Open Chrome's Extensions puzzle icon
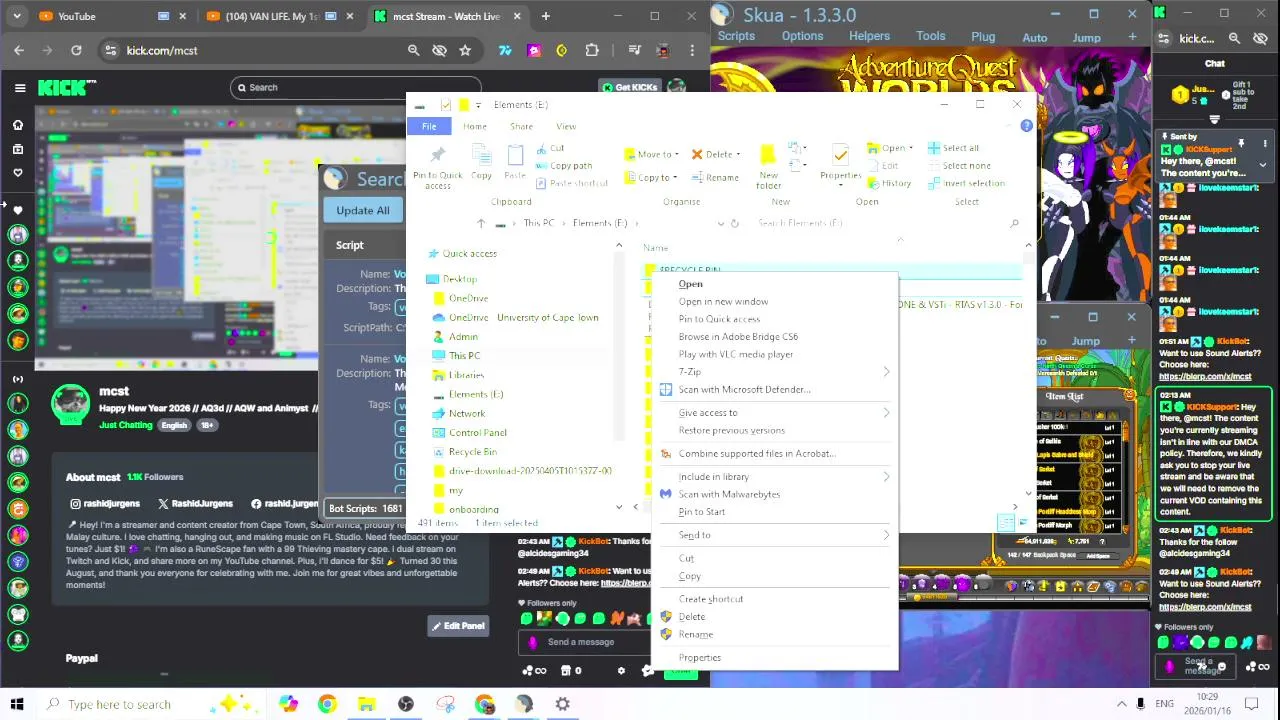Screen dimensions: 1280x720 tap(592, 50)
